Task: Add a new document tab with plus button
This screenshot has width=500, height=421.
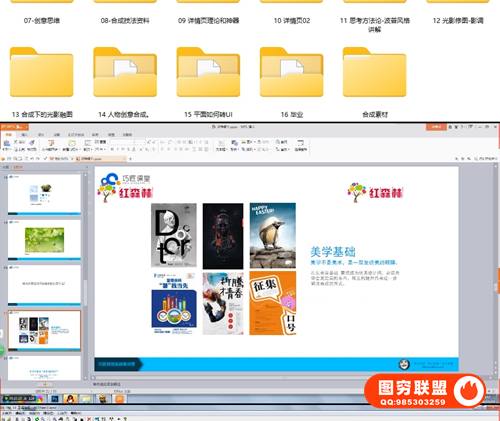Action: pos(130,159)
